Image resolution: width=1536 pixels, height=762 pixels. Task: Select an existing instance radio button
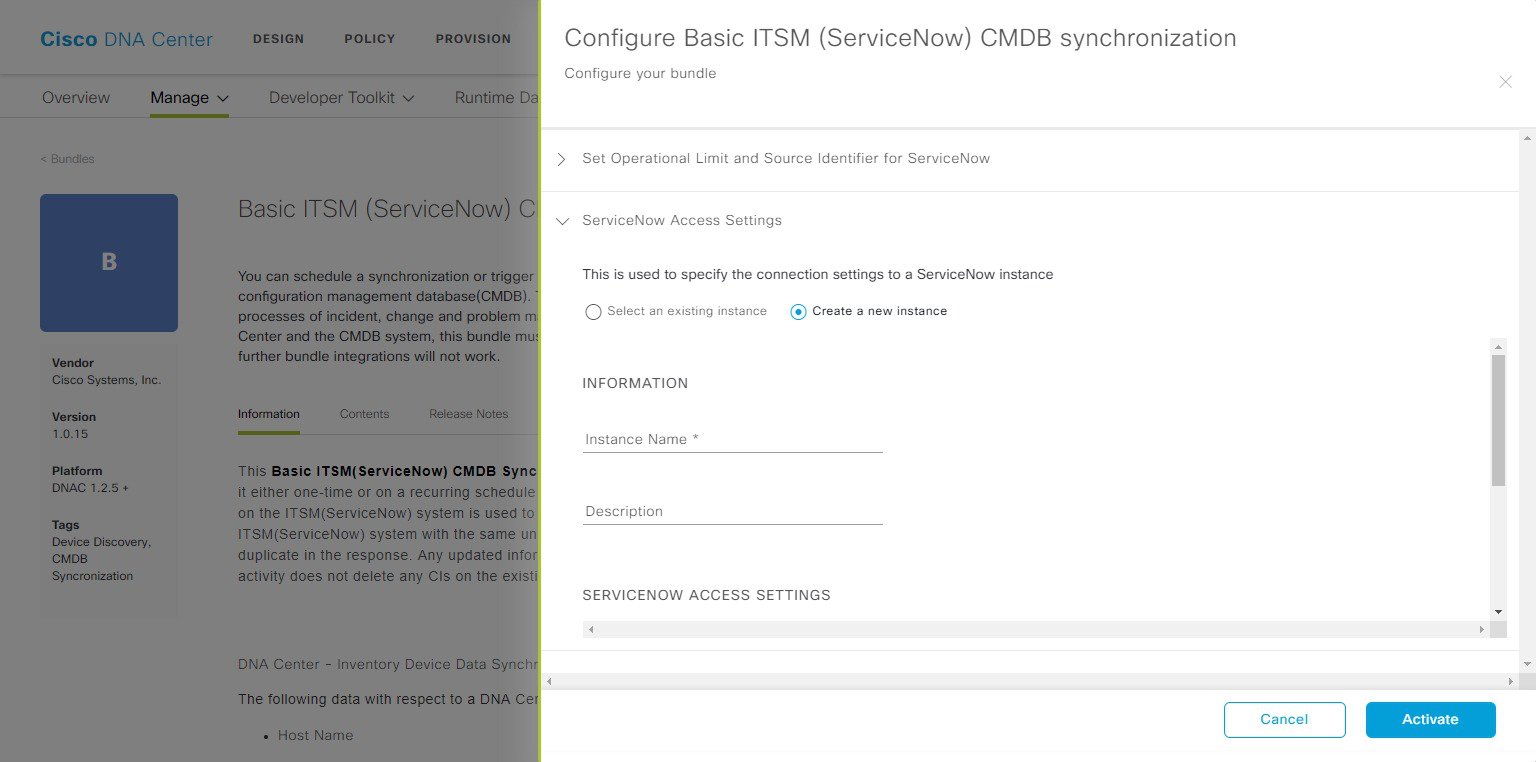click(593, 312)
